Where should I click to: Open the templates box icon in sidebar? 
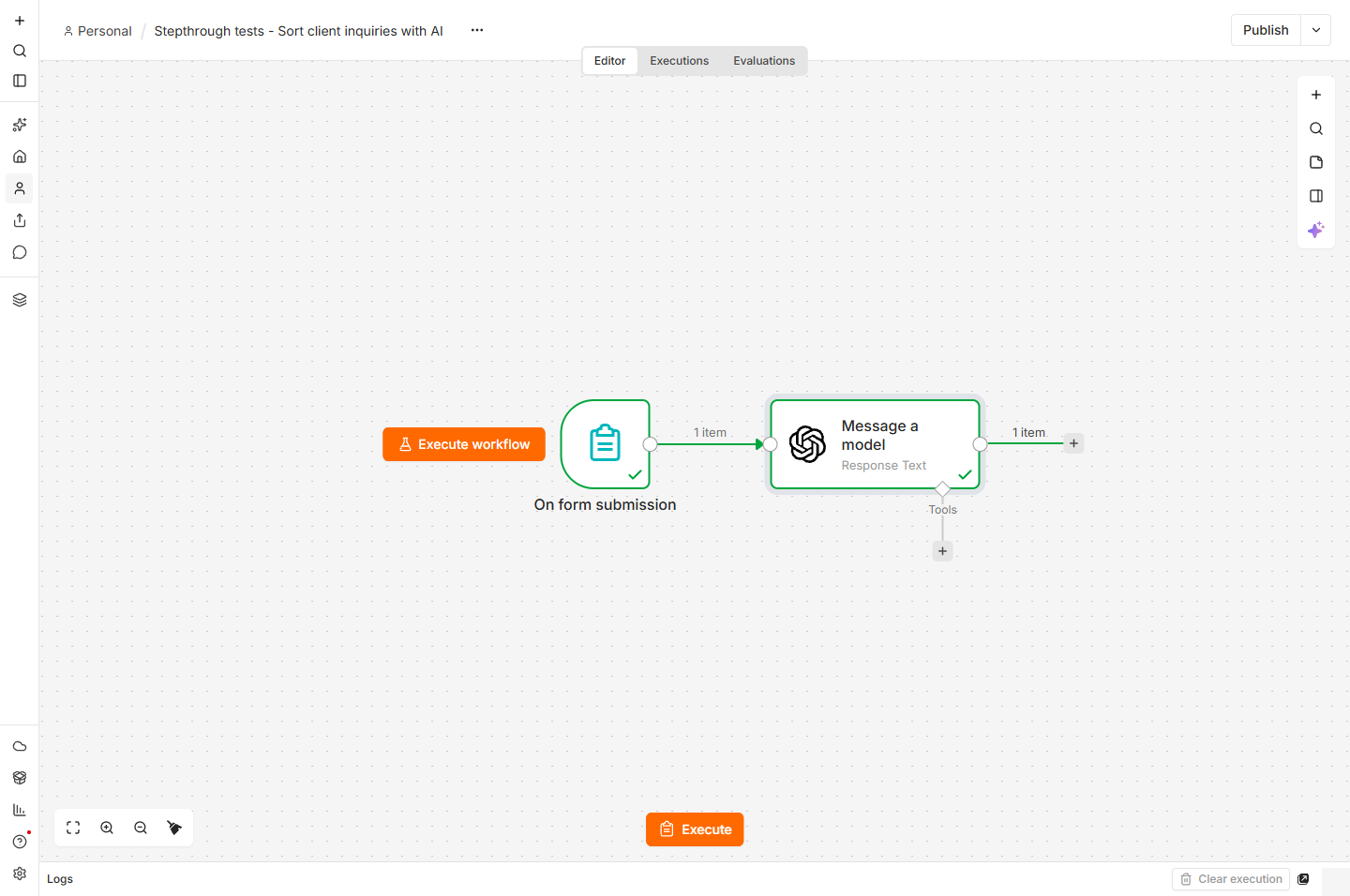coord(20,778)
